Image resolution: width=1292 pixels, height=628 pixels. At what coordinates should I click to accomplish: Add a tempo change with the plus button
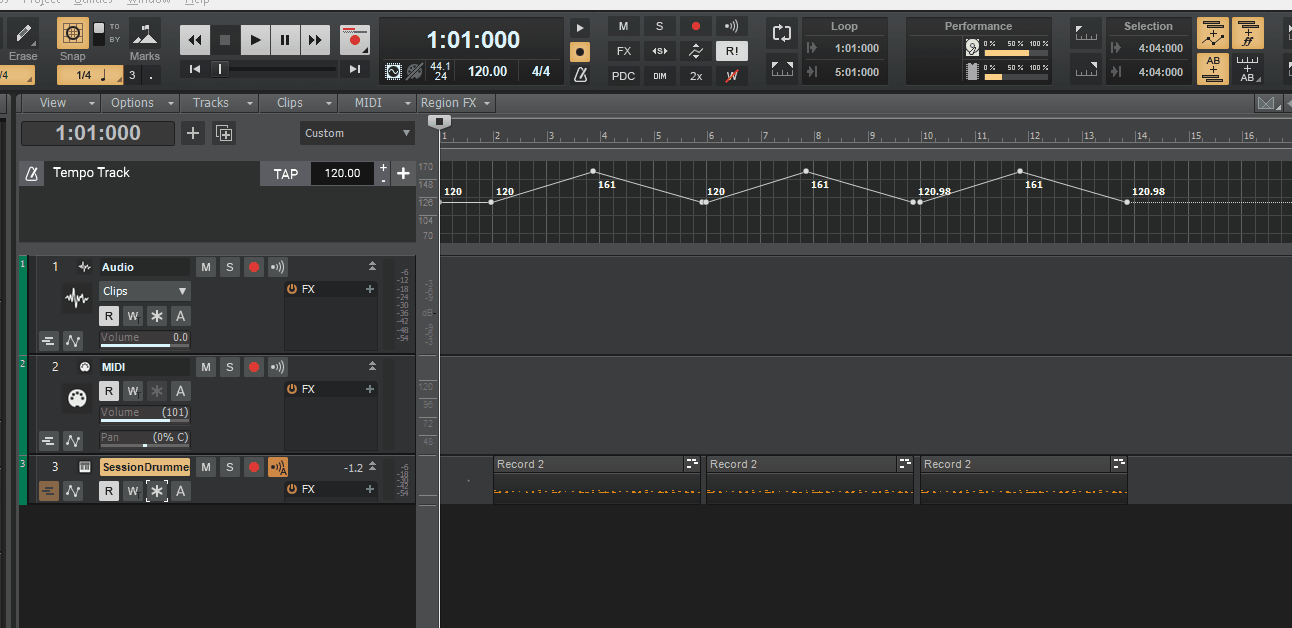[x=403, y=173]
